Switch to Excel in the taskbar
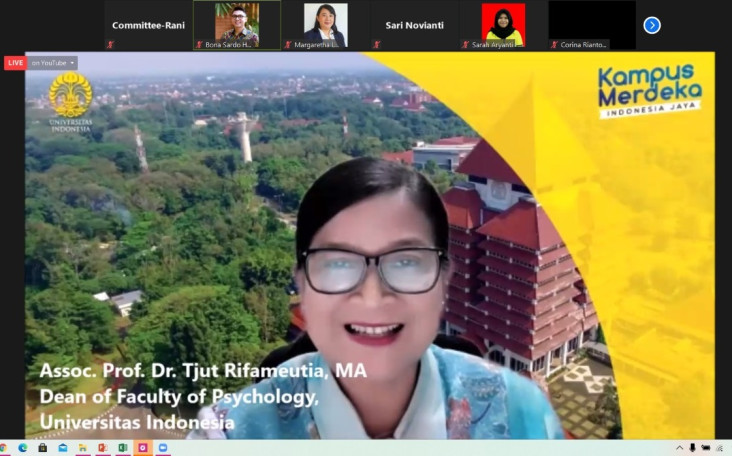 click(123, 448)
